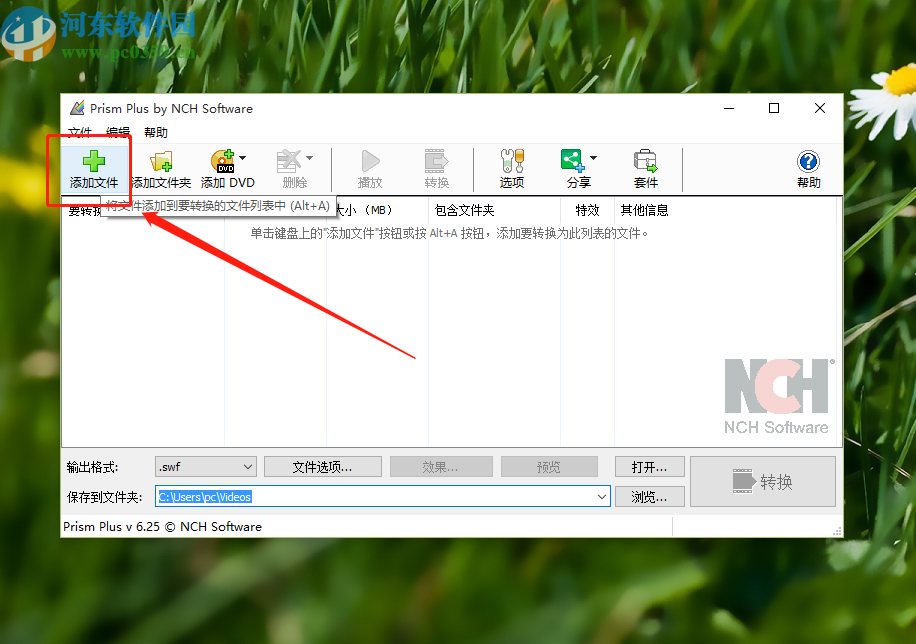Click the Help (帮助) question mark icon
Viewport: 916px width, 644px height.
tap(809, 161)
